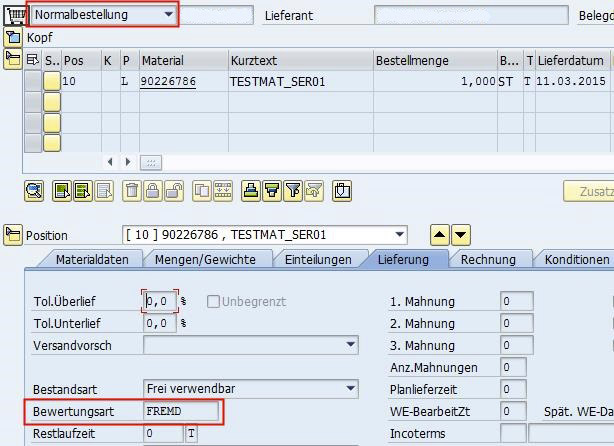Click the item details magnifier icon
Viewport: 614px width, 446px height.
click(x=35, y=191)
